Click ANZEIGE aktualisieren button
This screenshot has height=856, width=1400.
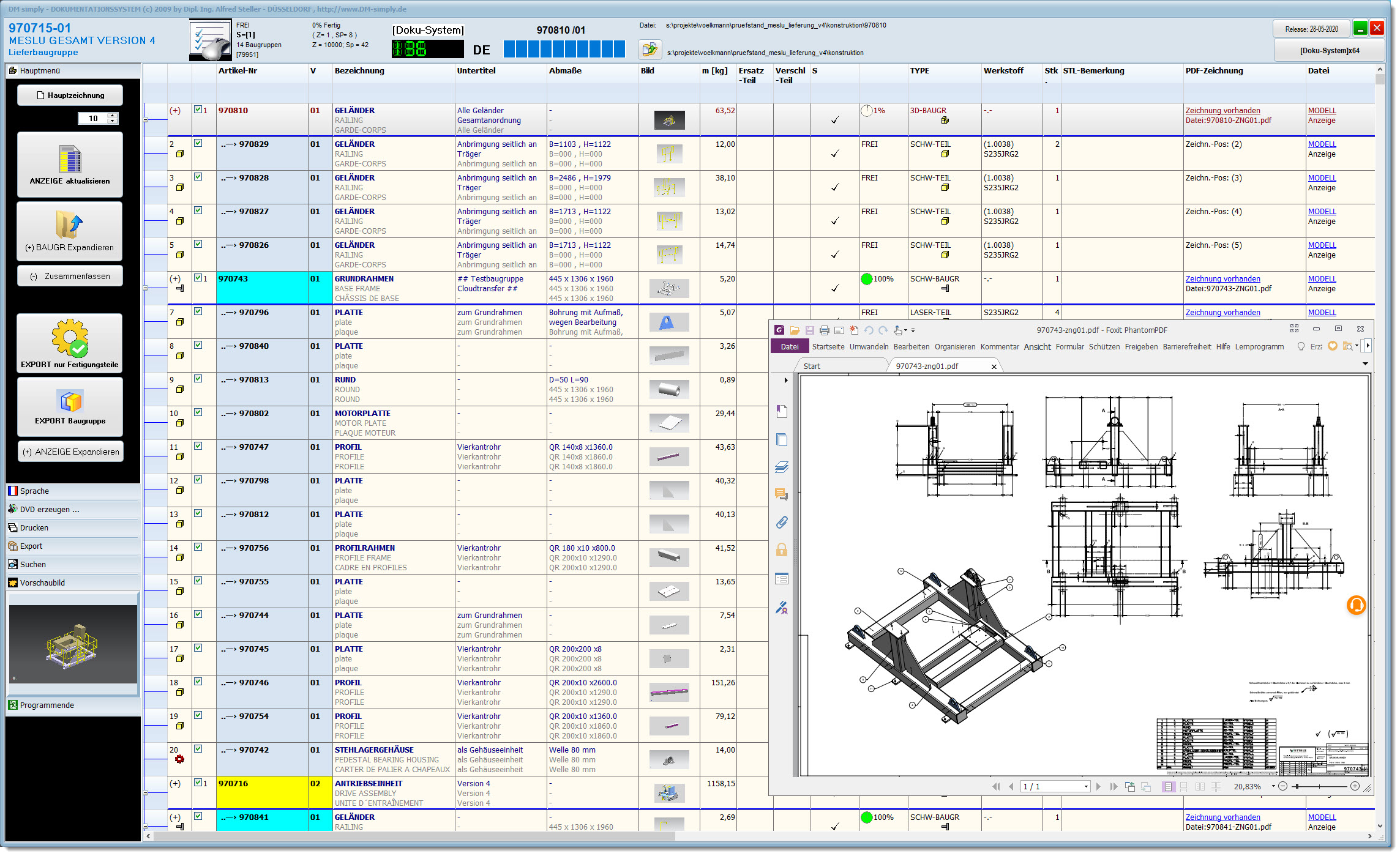tap(70, 165)
